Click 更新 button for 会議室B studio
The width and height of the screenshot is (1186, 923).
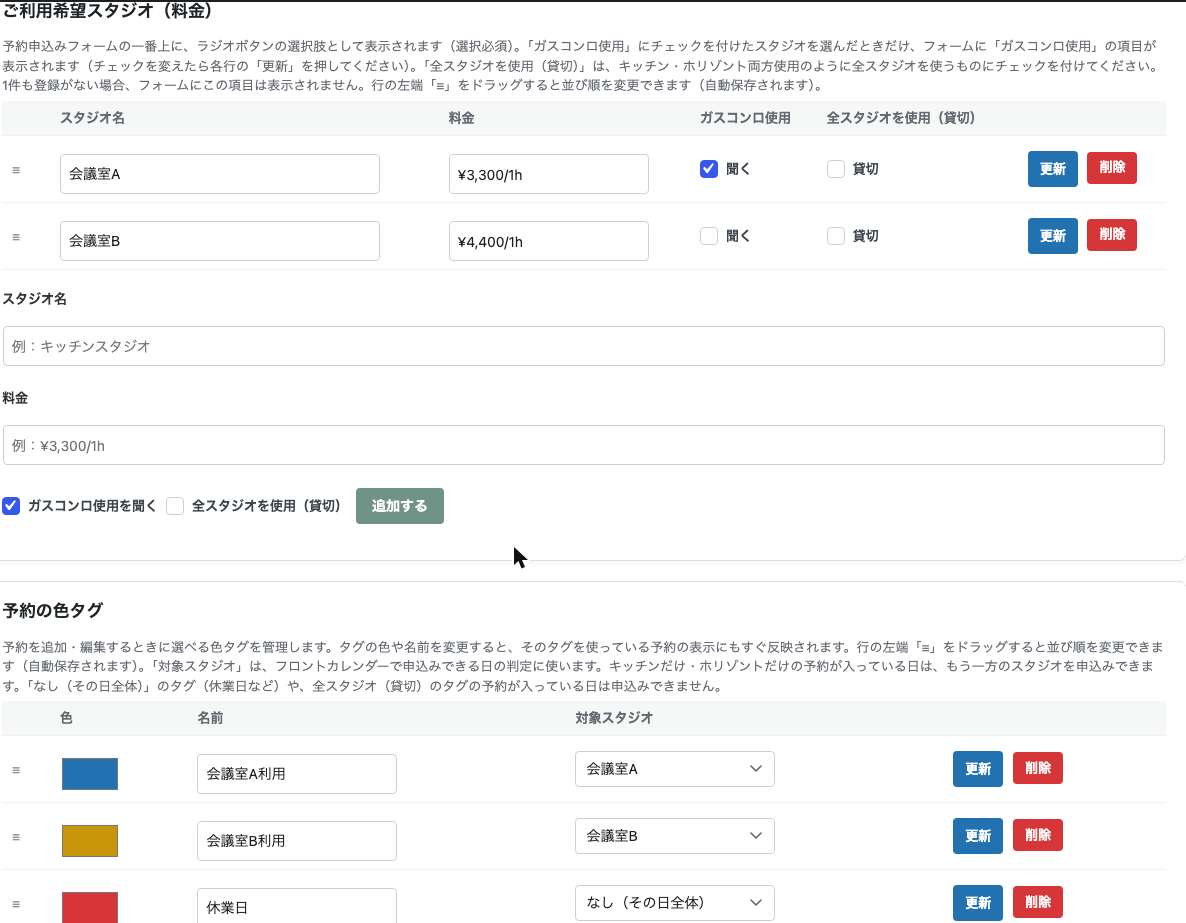[1052, 236]
